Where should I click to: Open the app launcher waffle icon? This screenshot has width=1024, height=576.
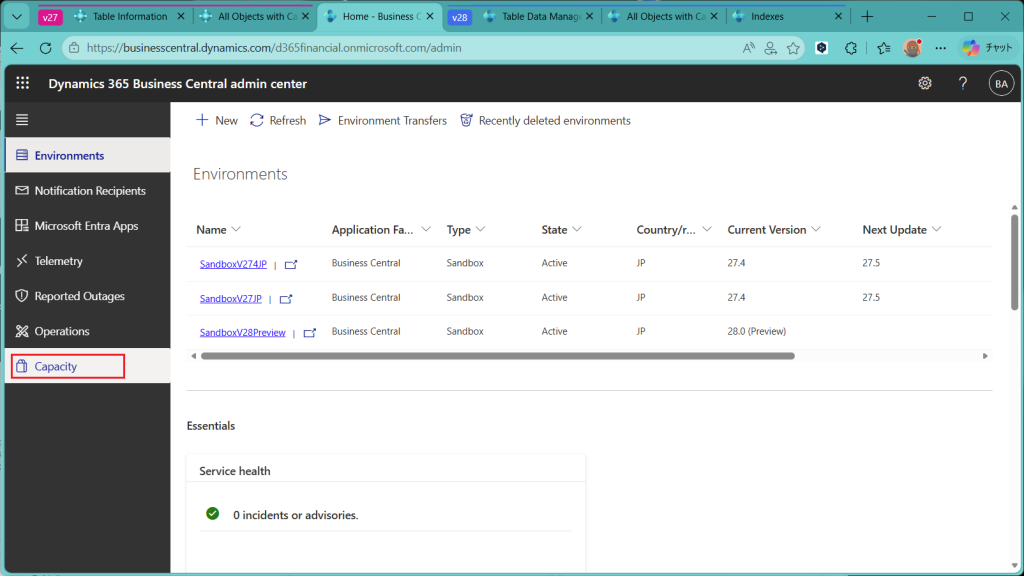tap(23, 84)
